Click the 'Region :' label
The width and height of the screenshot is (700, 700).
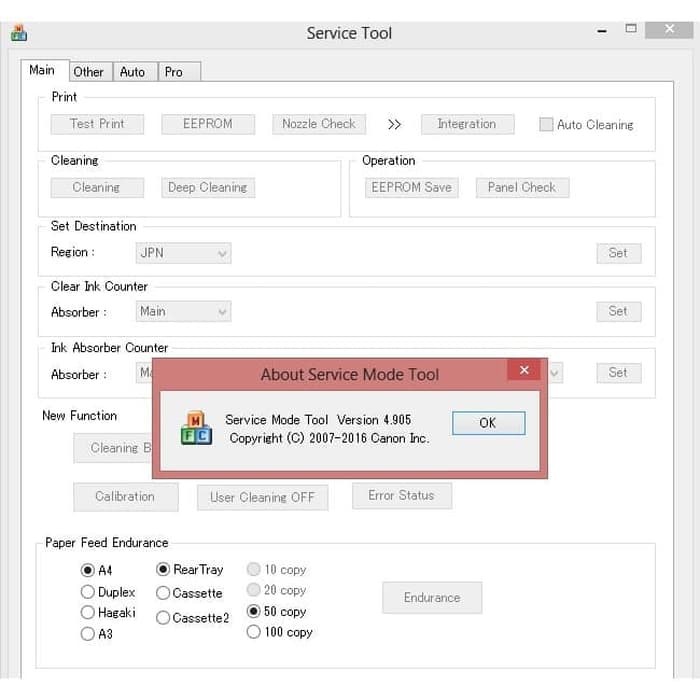pyautogui.click(x=73, y=252)
